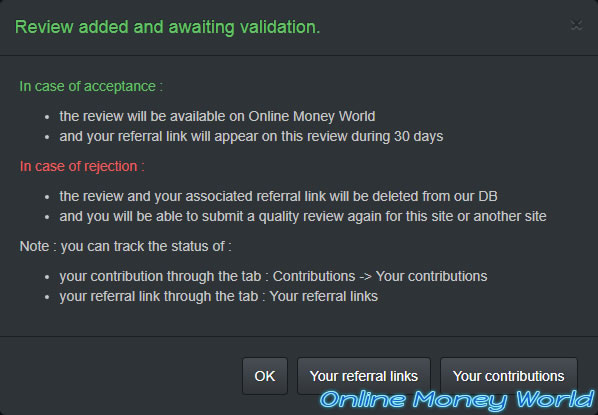The height and width of the screenshot is (415, 598).
Task: Click the 'submit a quality review again' line
Action: click(x=303, y=216)
